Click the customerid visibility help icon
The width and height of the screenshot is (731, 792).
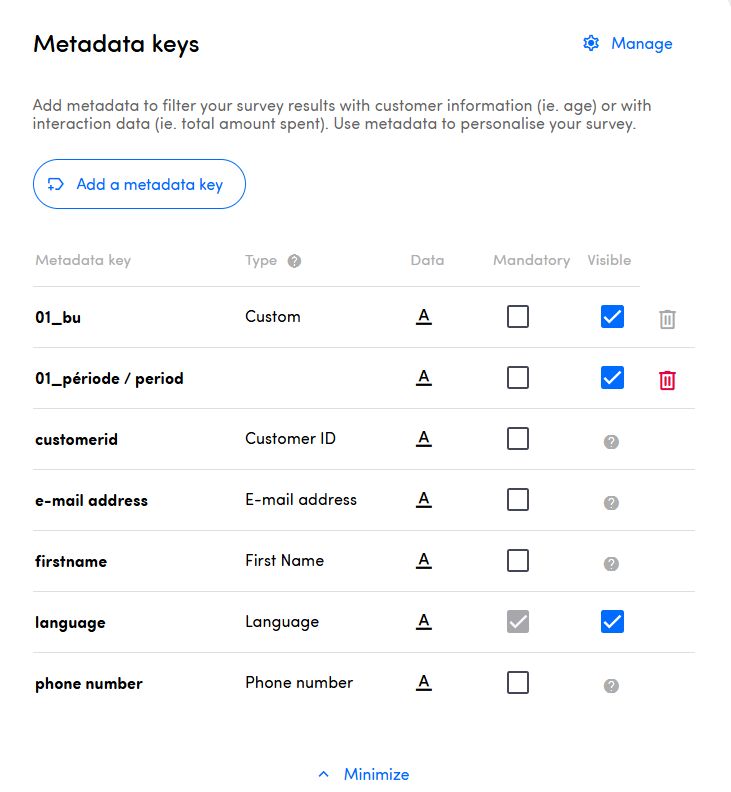click(612, 441)
